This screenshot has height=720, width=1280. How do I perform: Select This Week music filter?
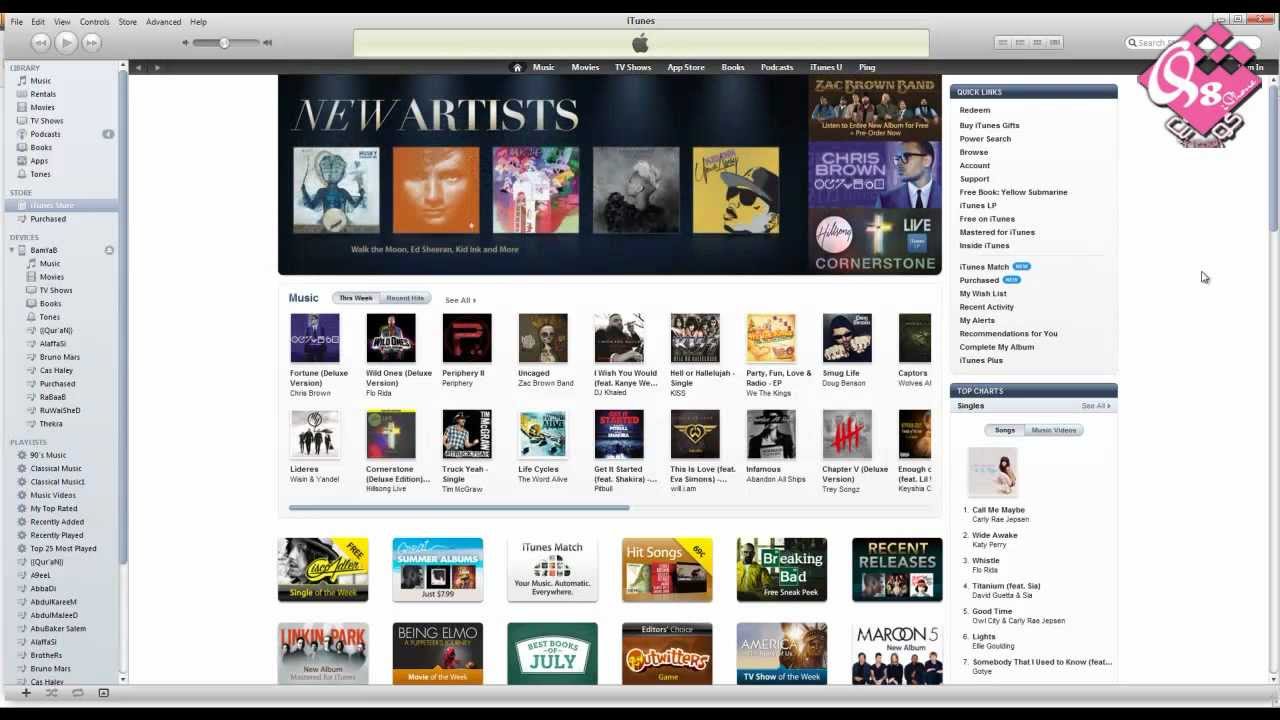(x=355, y=298)
